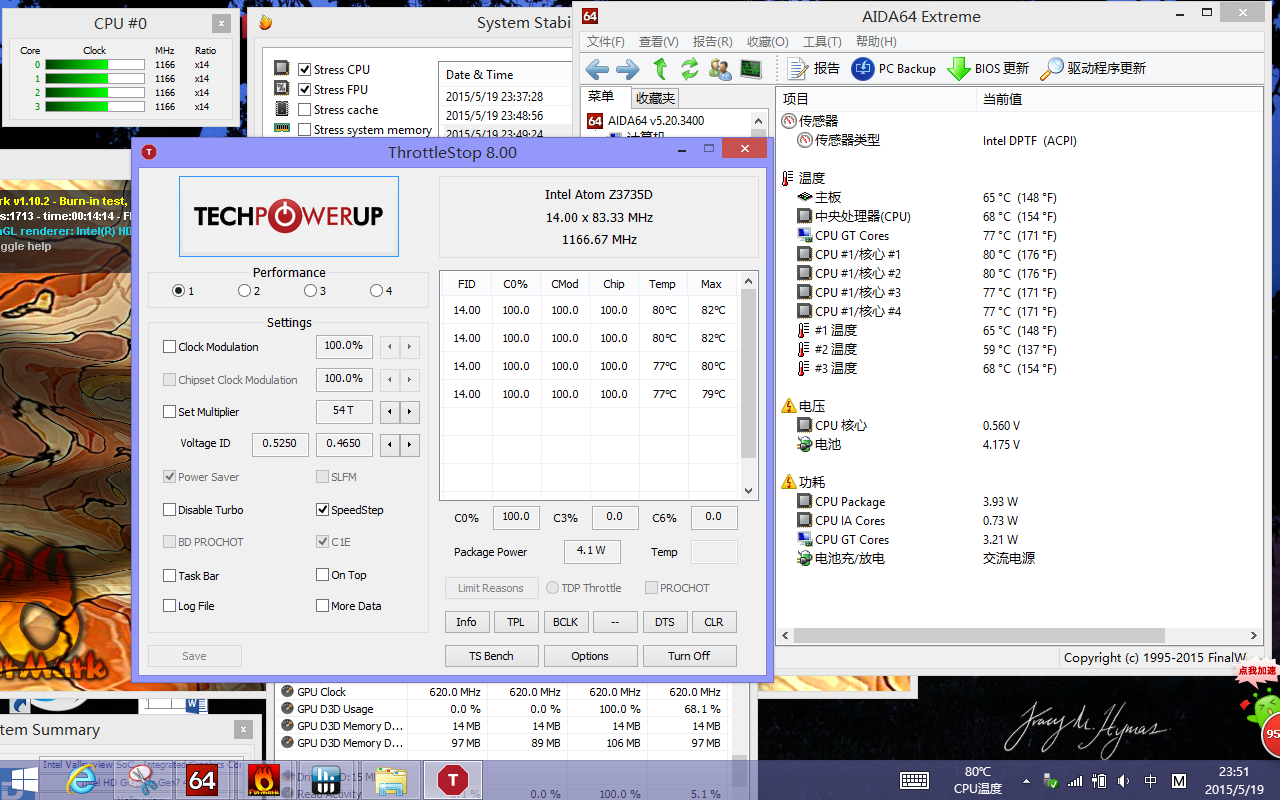Image resolution: width=1280 pixels, height=800 pixels.
Task: Open the touch keyboard tray icon
Action: point(914,780)
